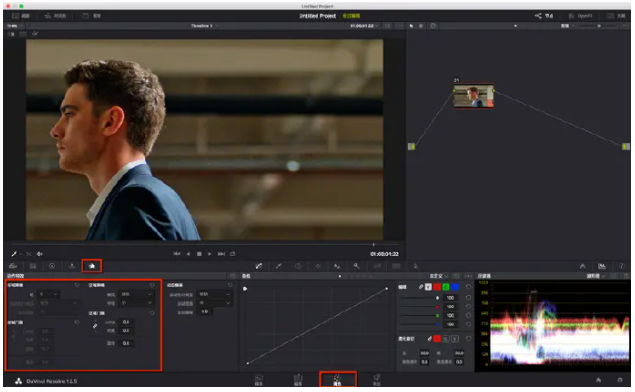Open the Color Match palette
Image resolution: width=635 pixels, height=392 pixels.
coord(33,266)
